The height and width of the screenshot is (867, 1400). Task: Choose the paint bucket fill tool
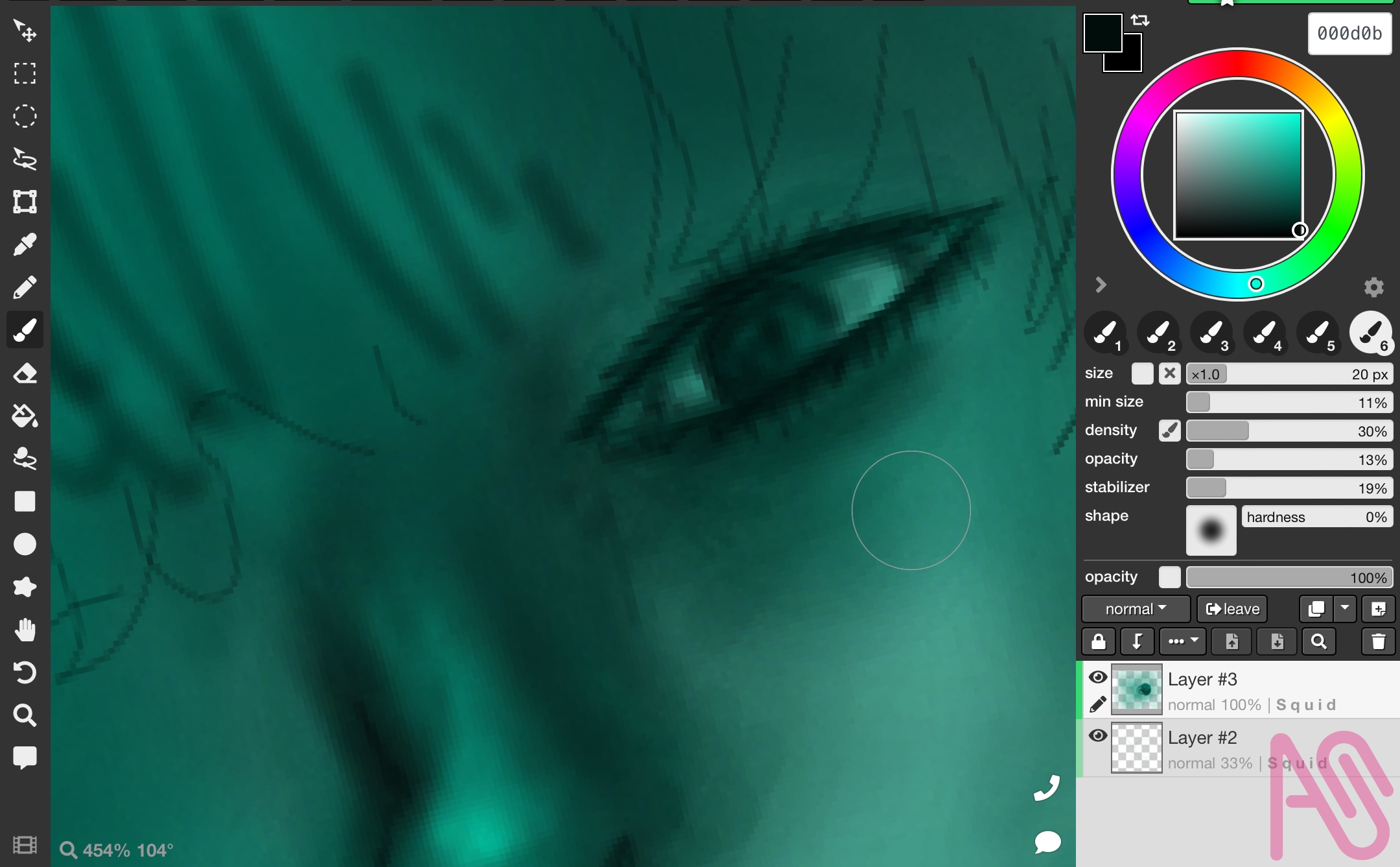25,416
